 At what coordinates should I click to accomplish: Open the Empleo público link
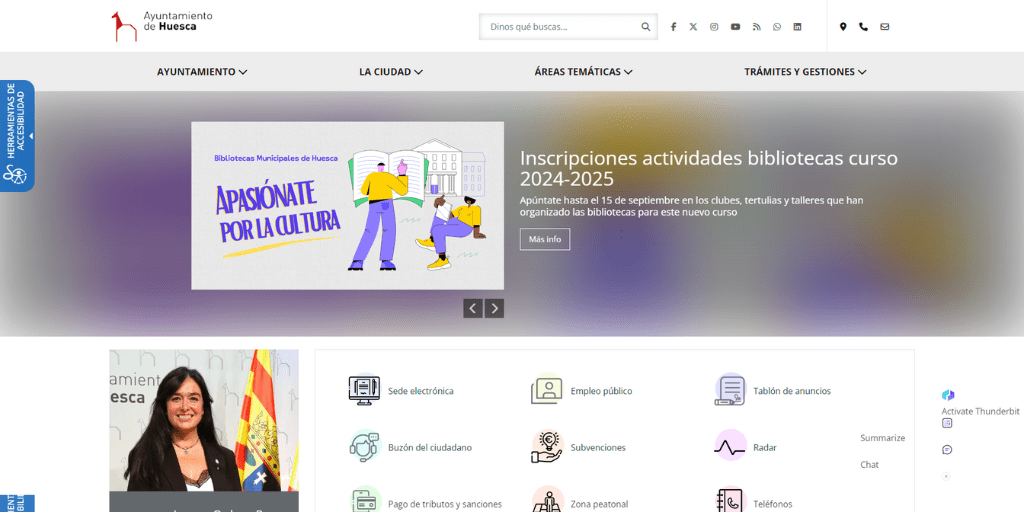[x=601, y=391]
